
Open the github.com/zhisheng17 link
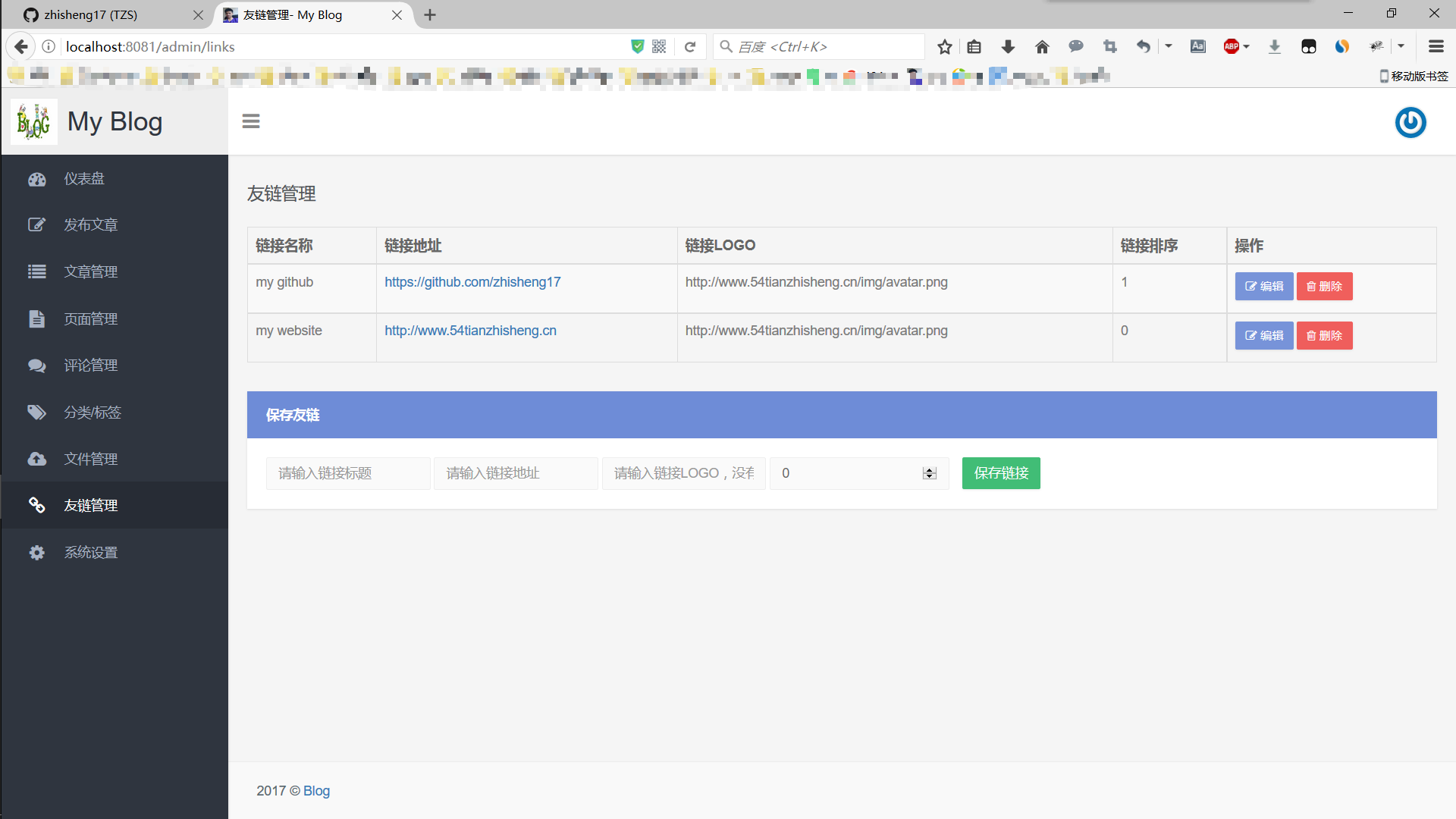[x=472, y=282]
